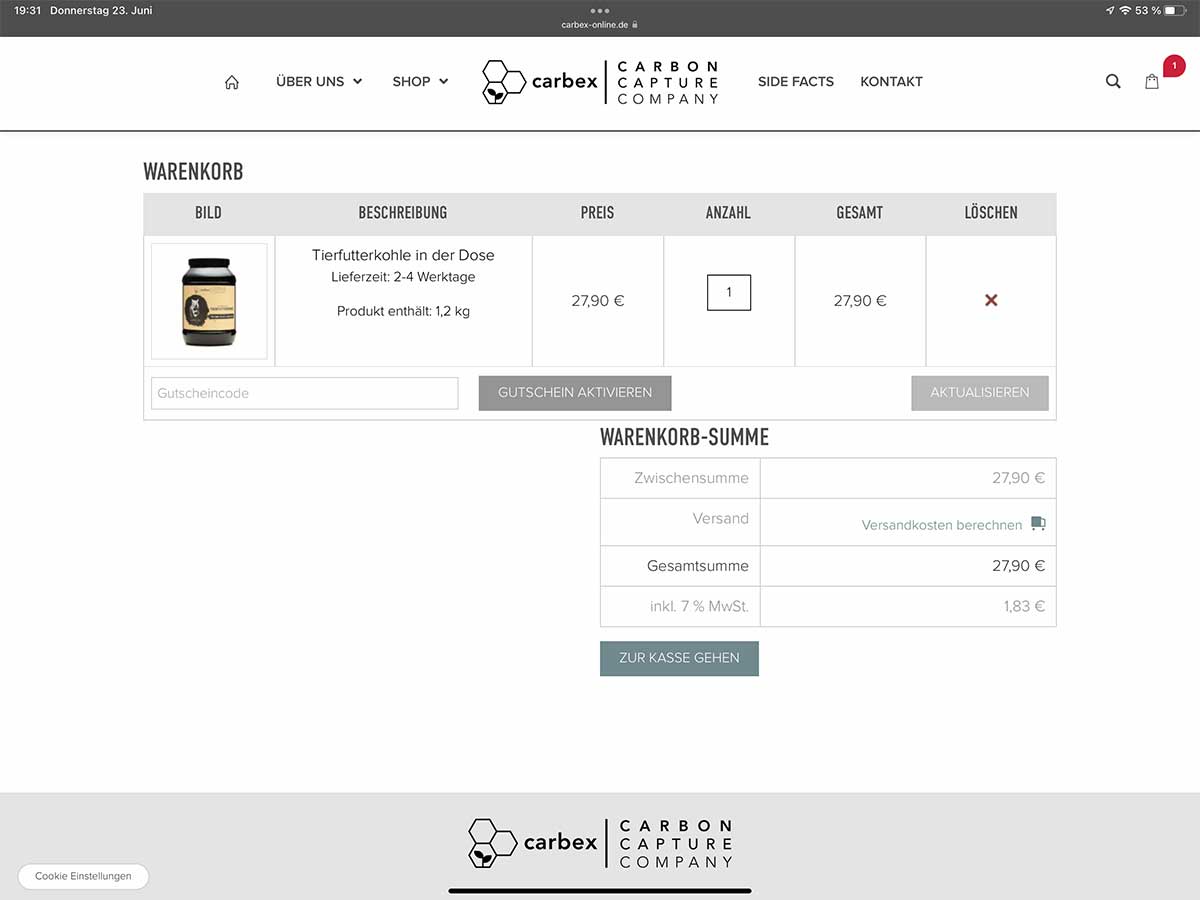
Task: Open Tierfutterkohle in der Dose product link
Action: pyautogui.click(x=403, y=255)
